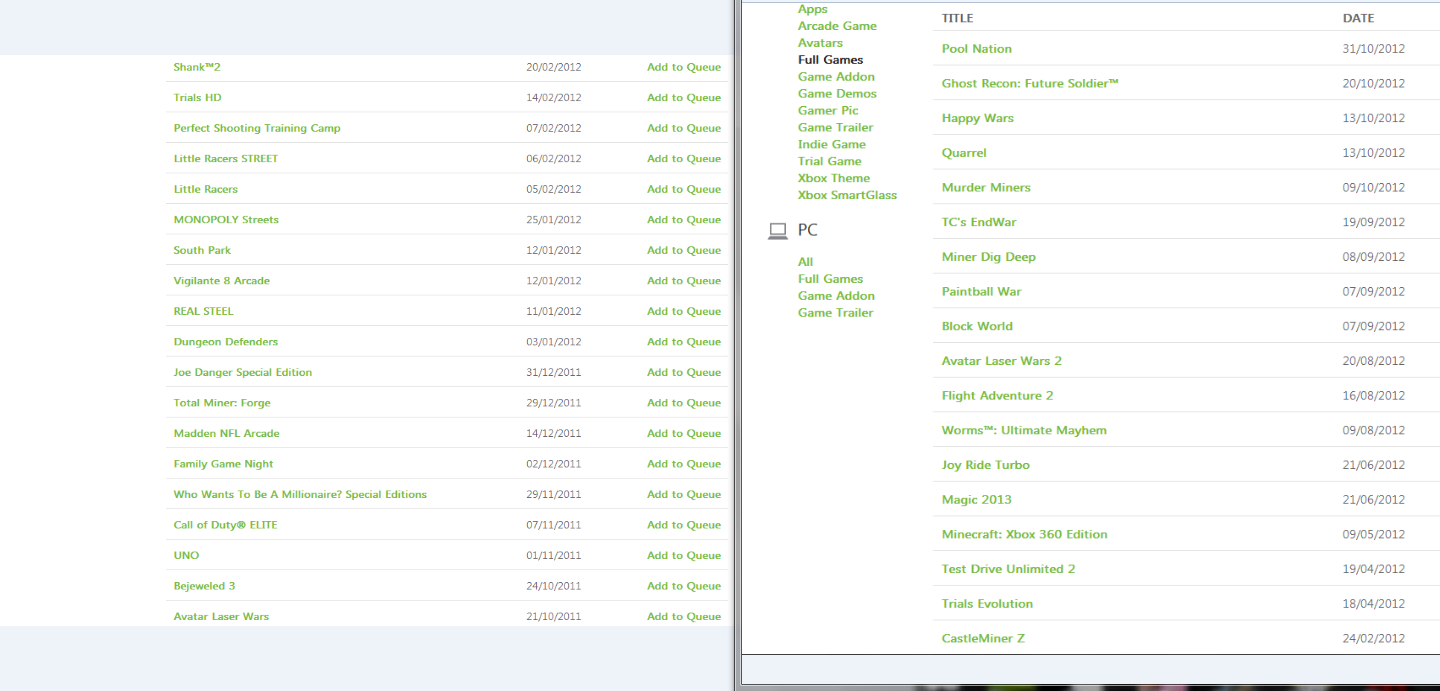Add Little Racers (05/02/2012) to queue
1440x691 pixels.
[684, 190]
